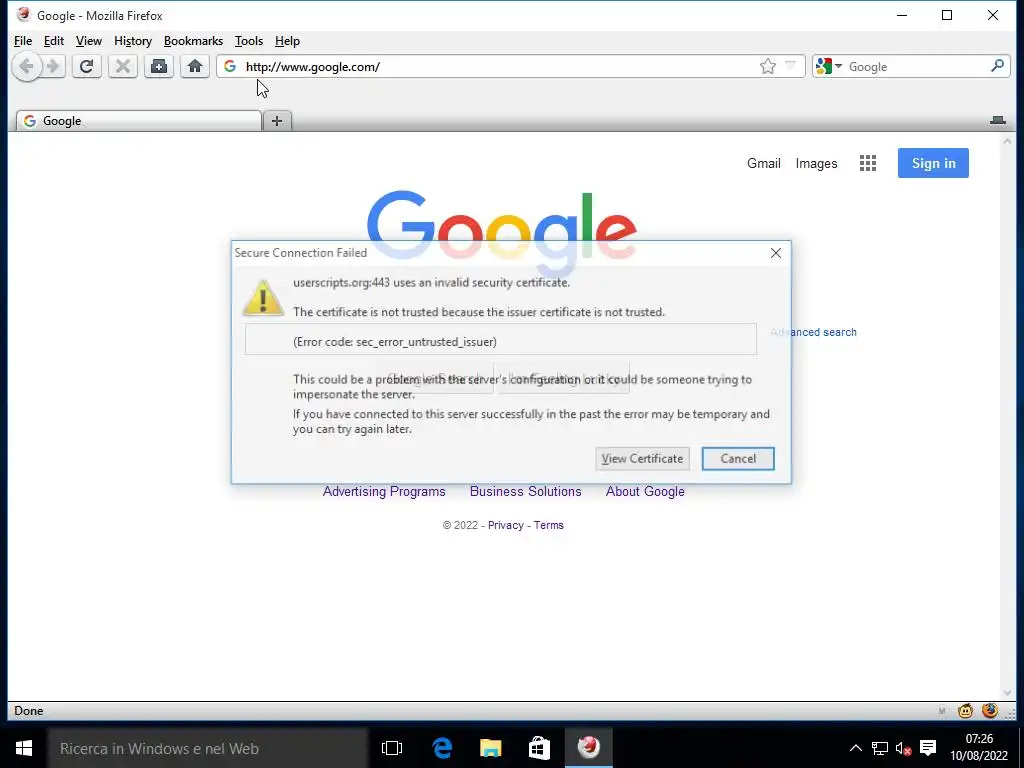Click the muted volume icon in the tray

click(903, 748)
